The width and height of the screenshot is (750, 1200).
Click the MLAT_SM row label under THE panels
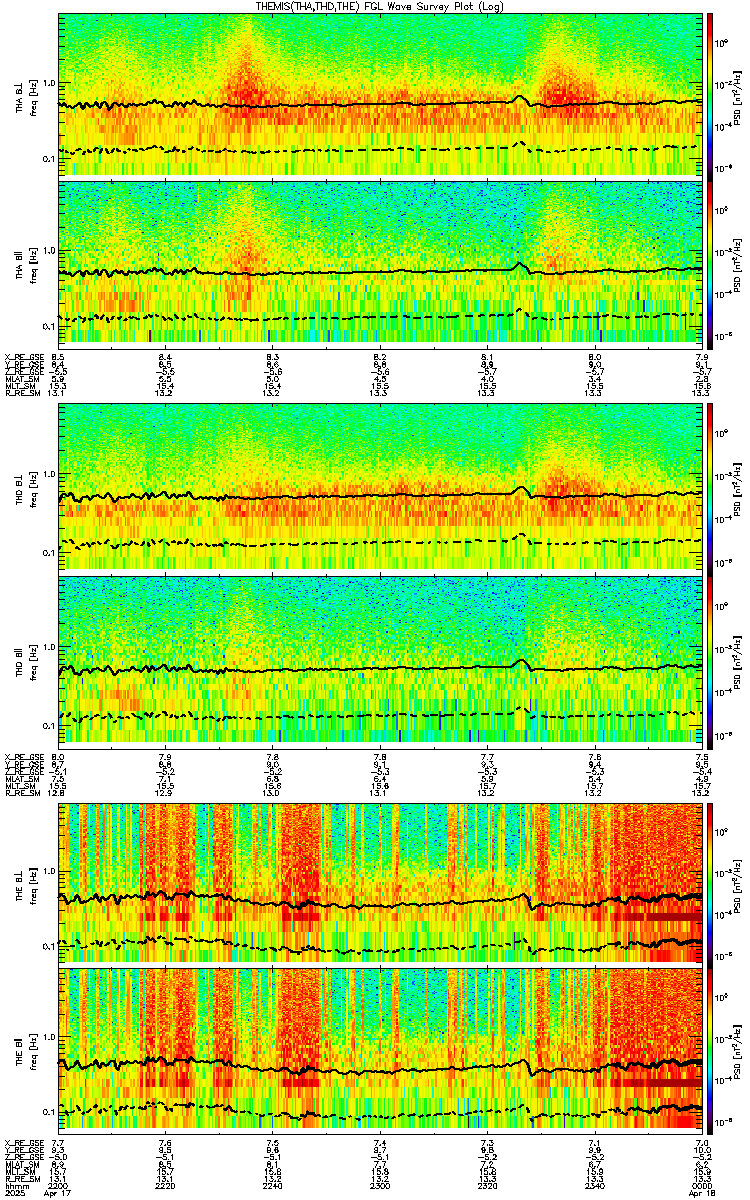point(22,1166)
